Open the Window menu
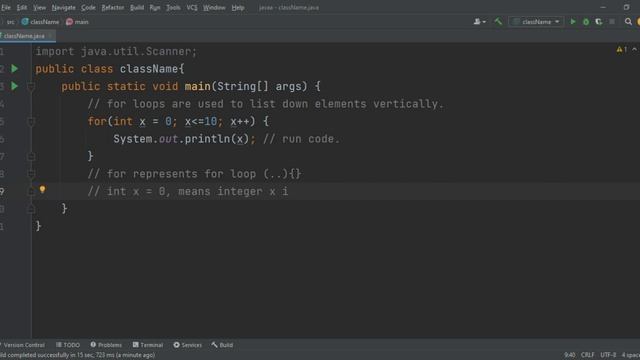The width and height of the screenshot is (640, 360). tap(214, 7)
